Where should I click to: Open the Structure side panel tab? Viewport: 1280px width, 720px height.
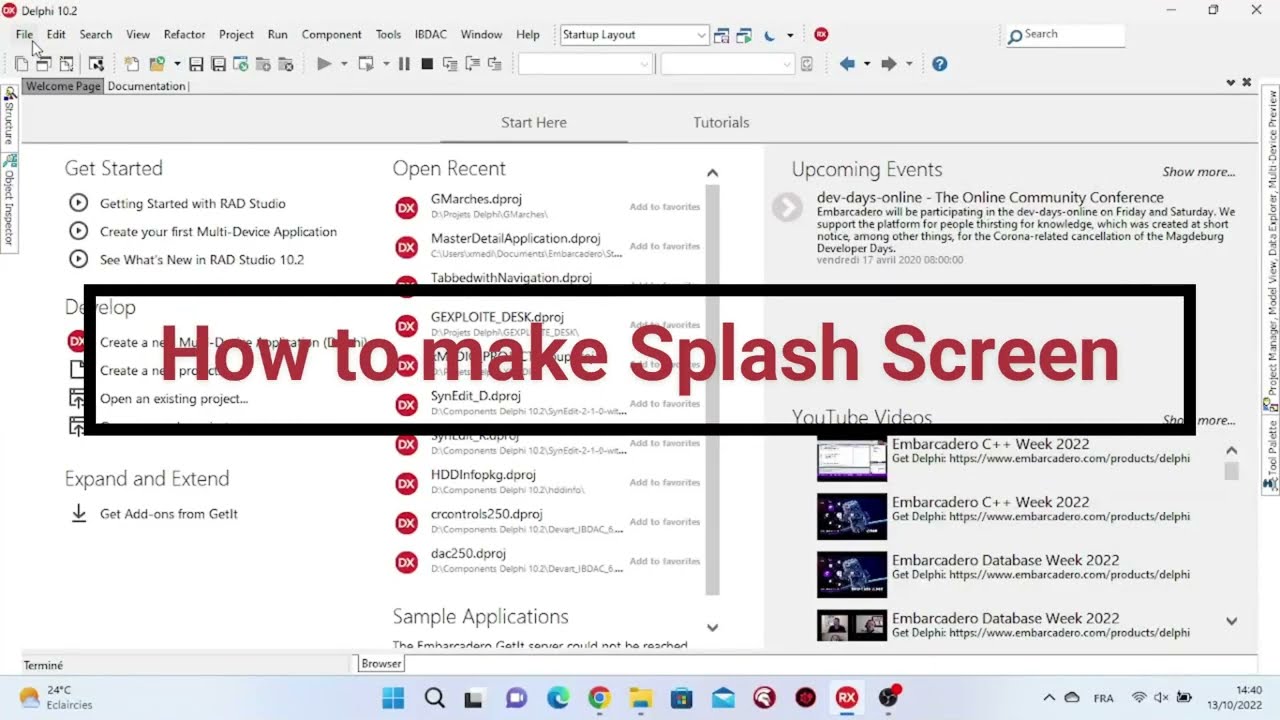[9, 116]
